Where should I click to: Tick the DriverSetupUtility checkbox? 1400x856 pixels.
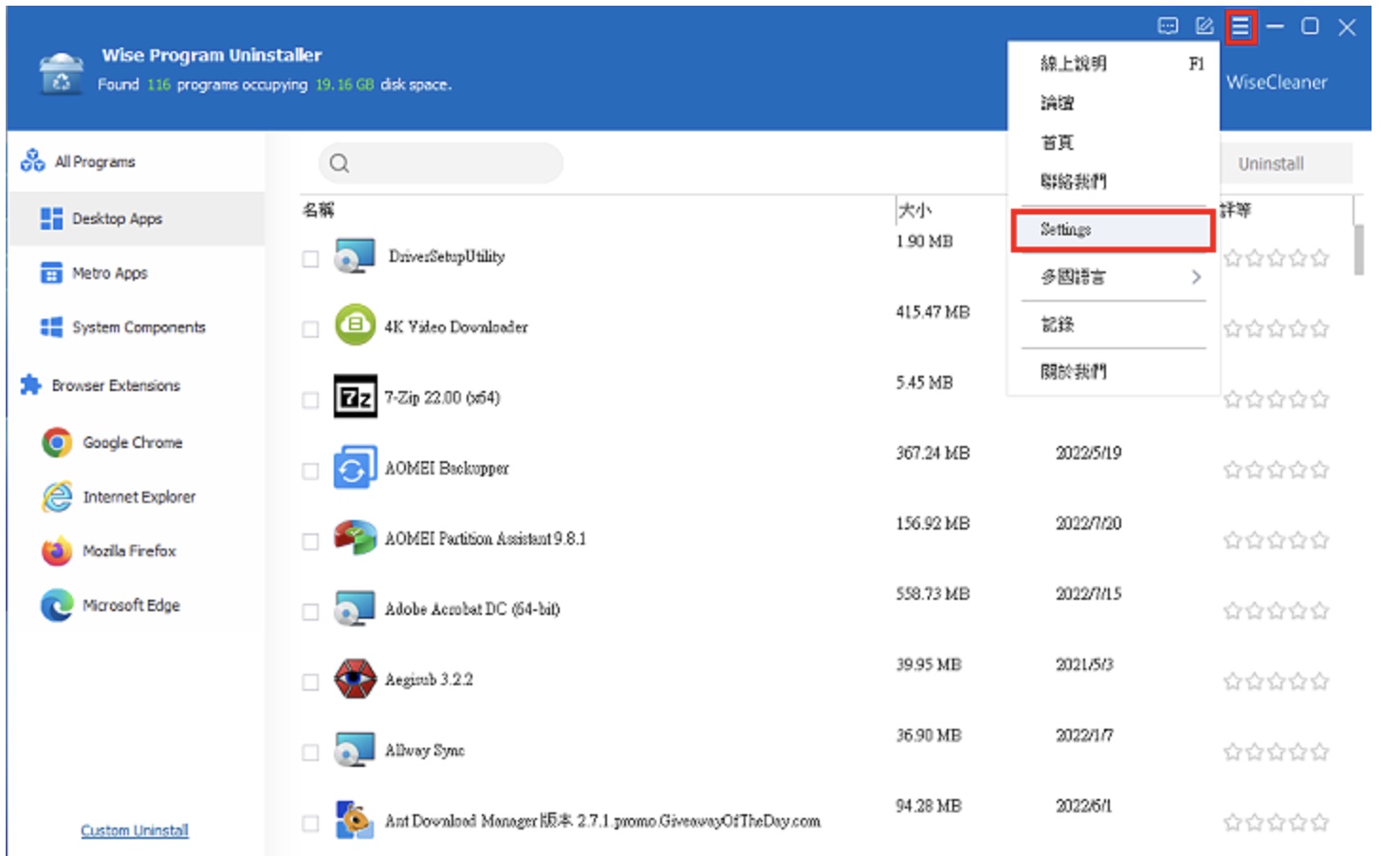point(310,259)
